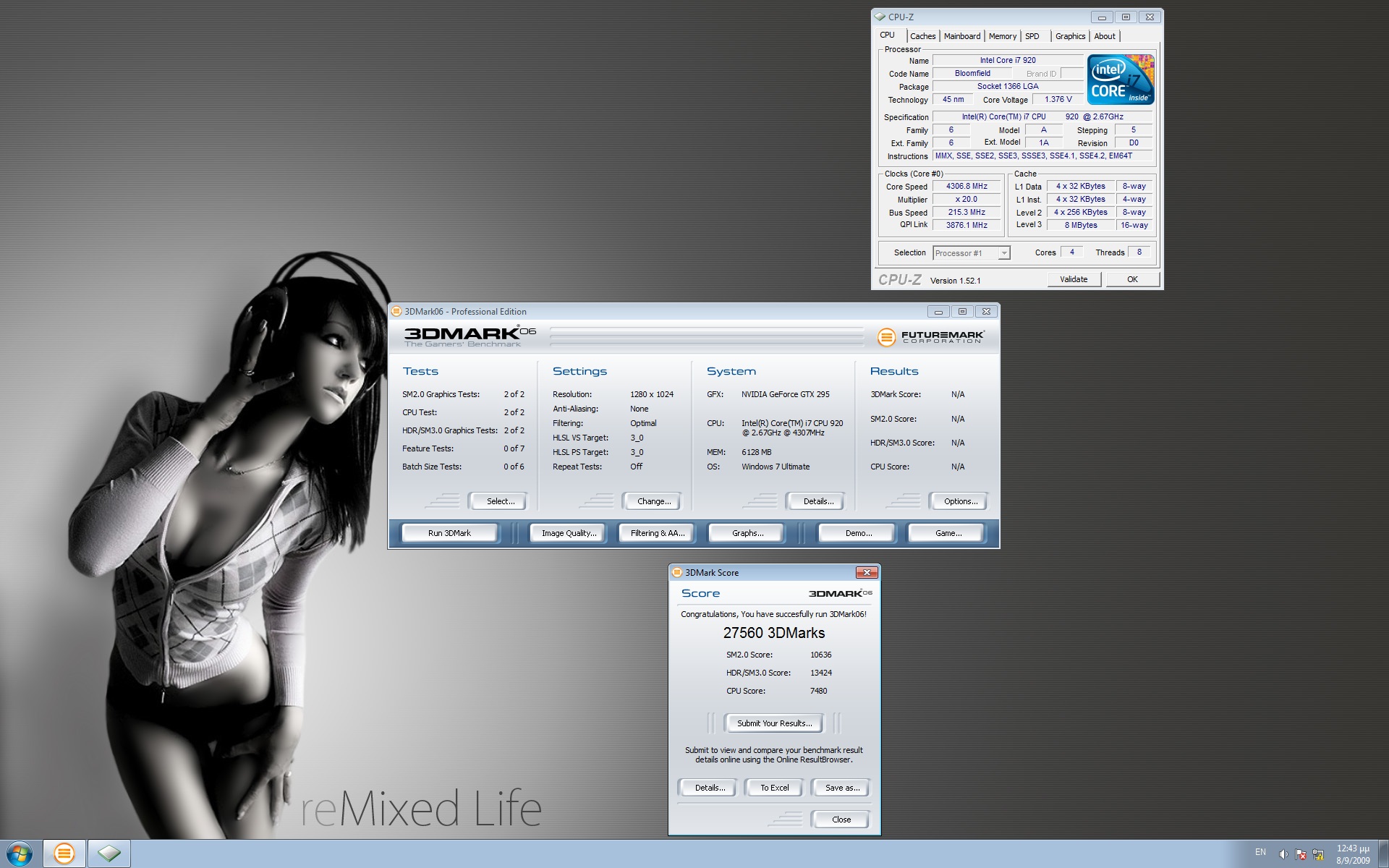This screenshot has height=868, width=1389.
Task: Click the Name field Intel Core i7 920
Action: click(x=1008, y=61)
